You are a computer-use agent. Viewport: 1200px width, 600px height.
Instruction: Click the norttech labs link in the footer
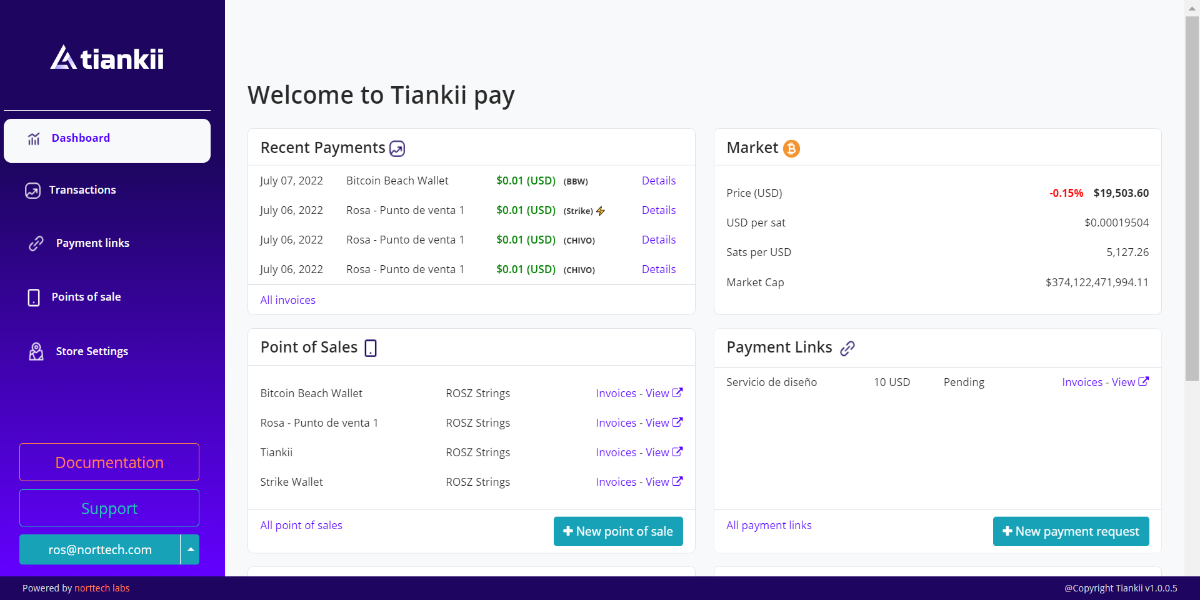tap(102, 588)
